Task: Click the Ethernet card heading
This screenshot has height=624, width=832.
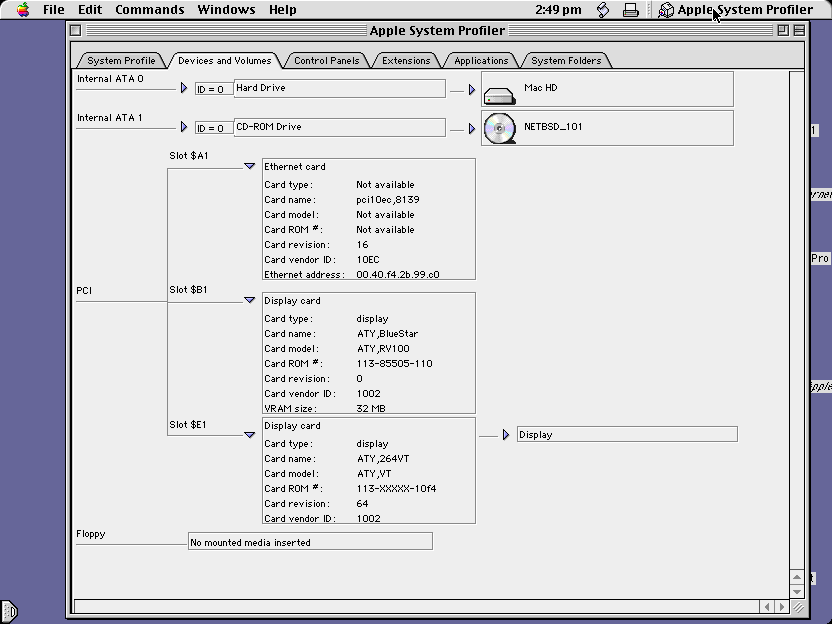Action: (294, 167)
